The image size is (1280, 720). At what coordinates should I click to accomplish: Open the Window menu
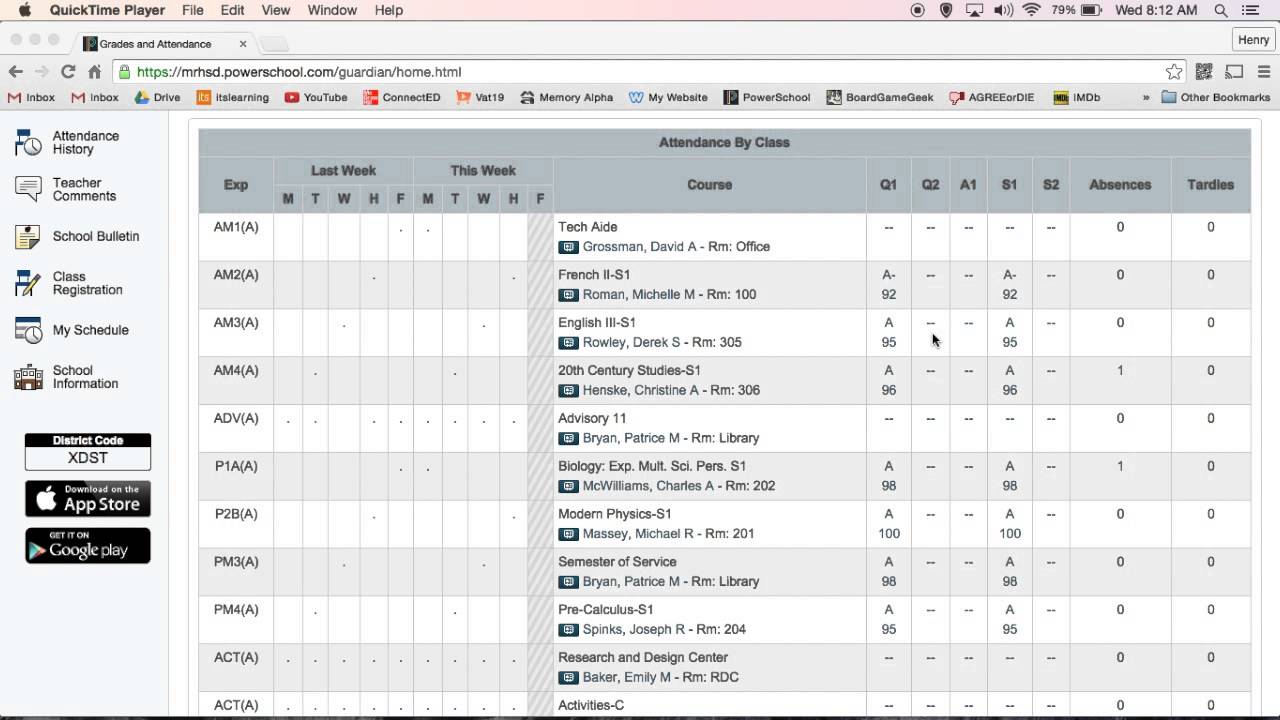[x=332, y=10]
